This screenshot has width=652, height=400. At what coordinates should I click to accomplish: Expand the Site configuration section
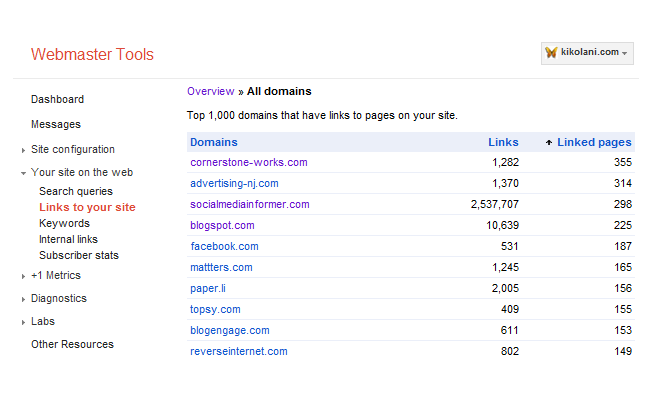coord(23,150)
